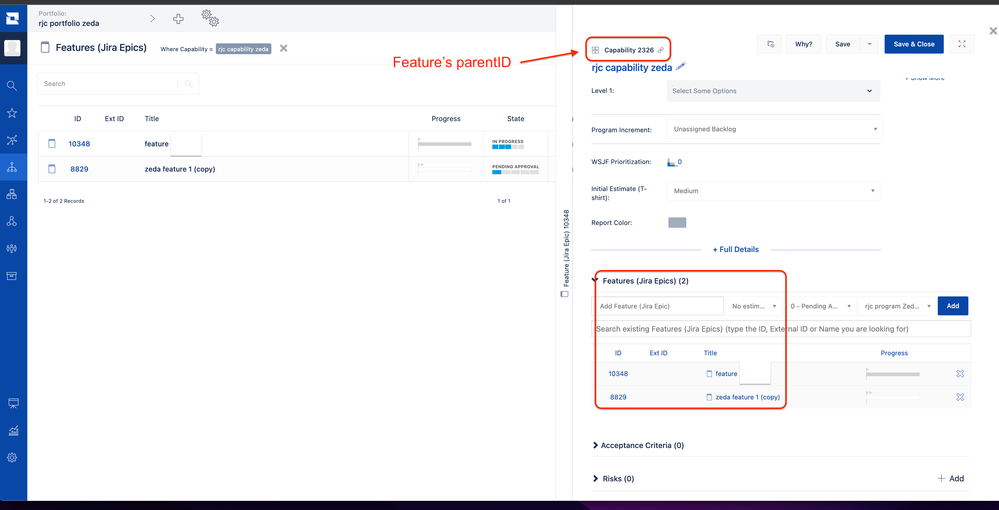Sort left list by ID column header
Image resolution: width=999 pixels, height=510 pixels.
(x=78, y=119)
